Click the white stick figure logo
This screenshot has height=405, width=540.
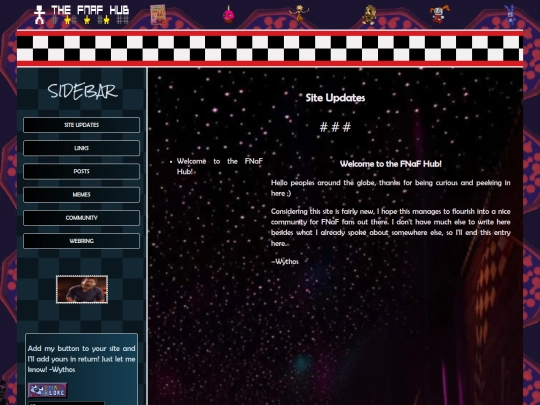click(40, 14)
